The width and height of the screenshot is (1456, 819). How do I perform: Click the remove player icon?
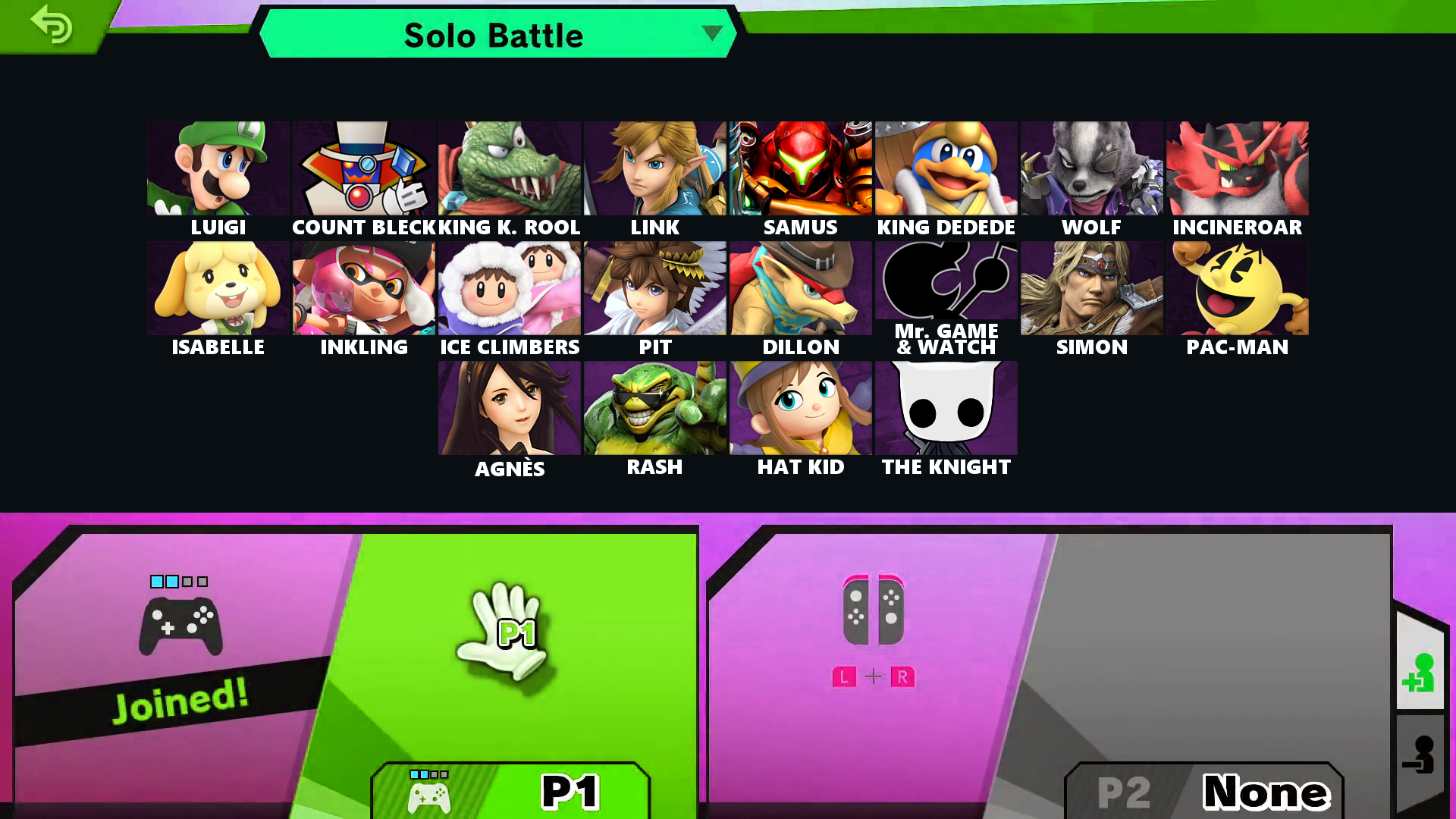(1420, 755)
